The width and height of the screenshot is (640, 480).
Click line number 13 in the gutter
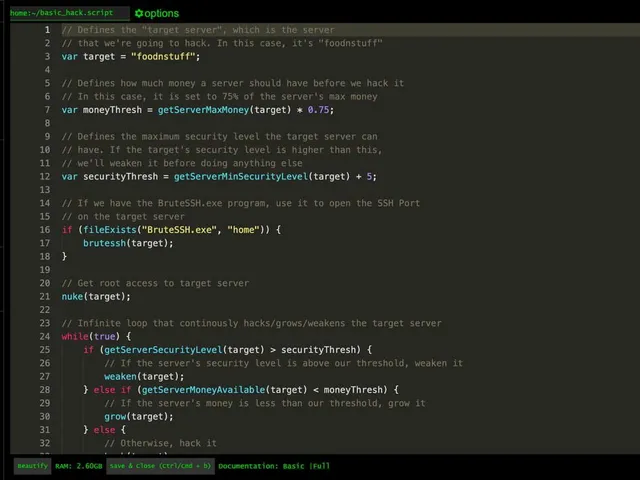pos(45,190)
